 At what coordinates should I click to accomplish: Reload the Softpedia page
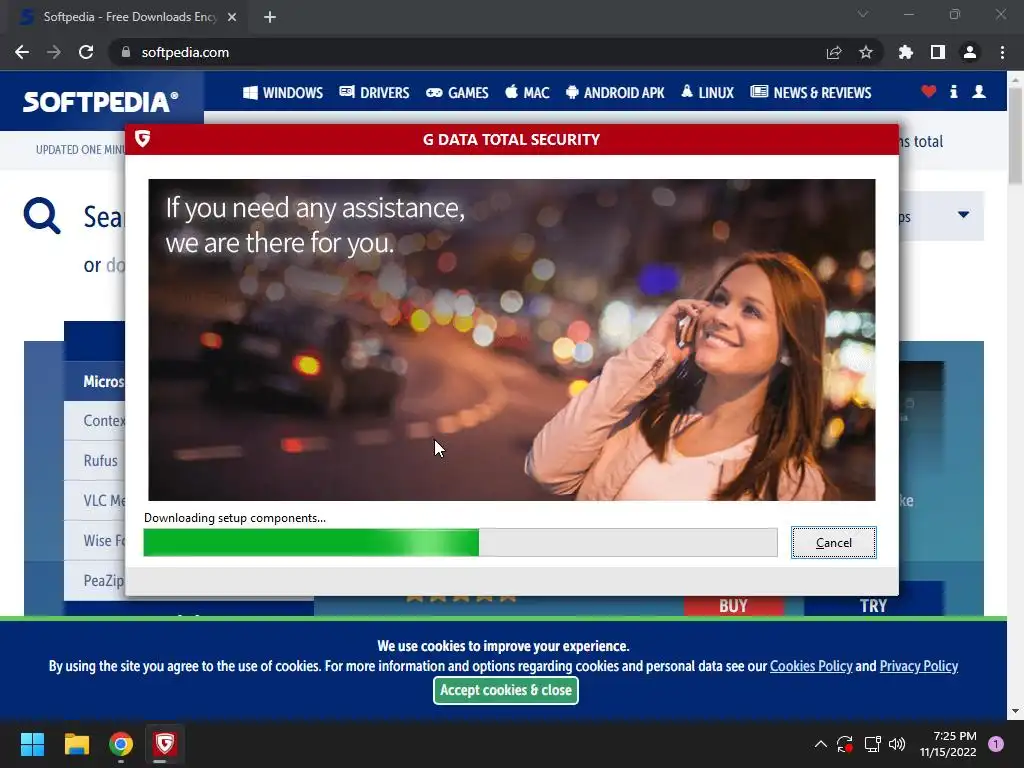(86, 52)
